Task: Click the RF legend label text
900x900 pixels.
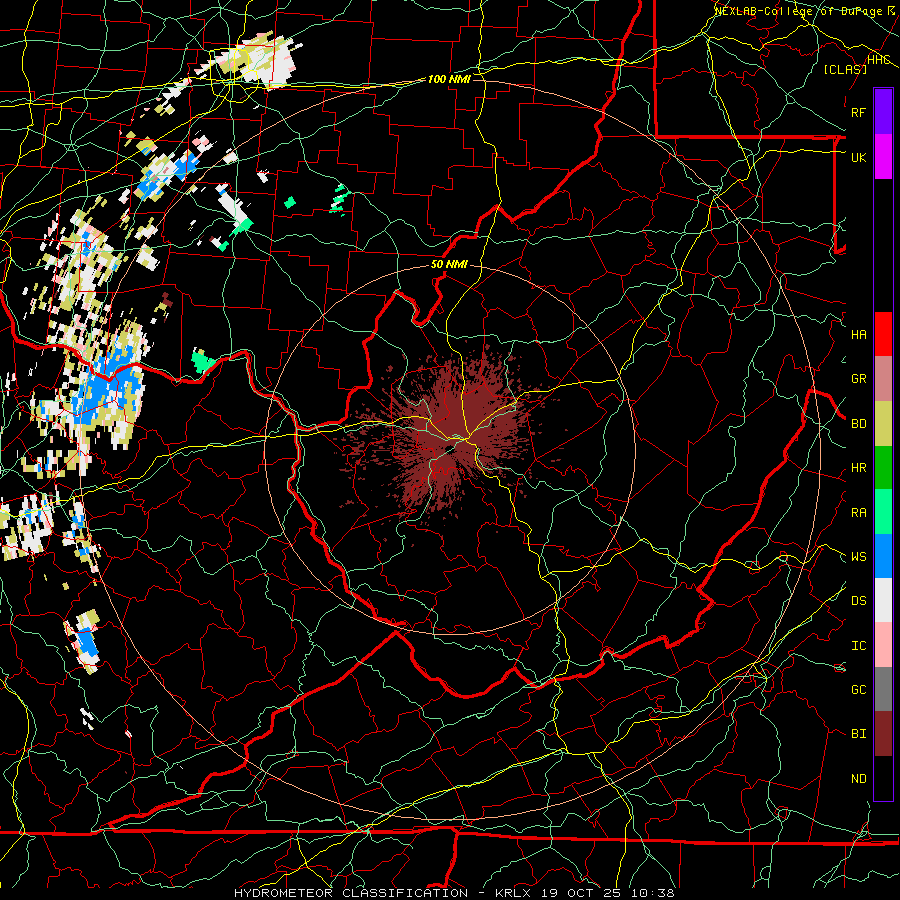Action: pos(858,112)
